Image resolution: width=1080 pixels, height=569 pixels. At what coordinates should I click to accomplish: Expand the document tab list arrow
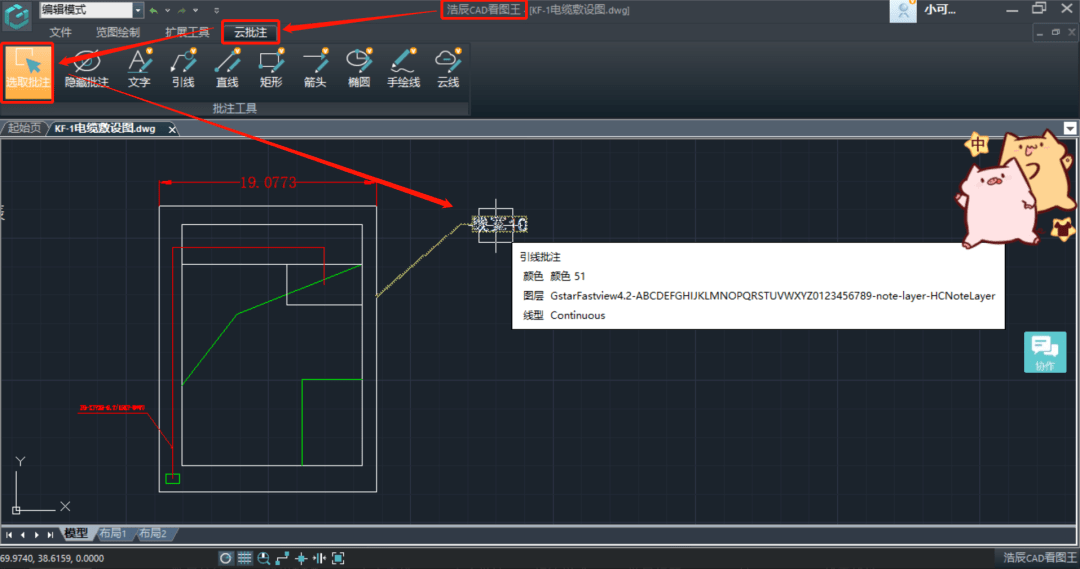pyautogui.click(x=1070, y=128)
